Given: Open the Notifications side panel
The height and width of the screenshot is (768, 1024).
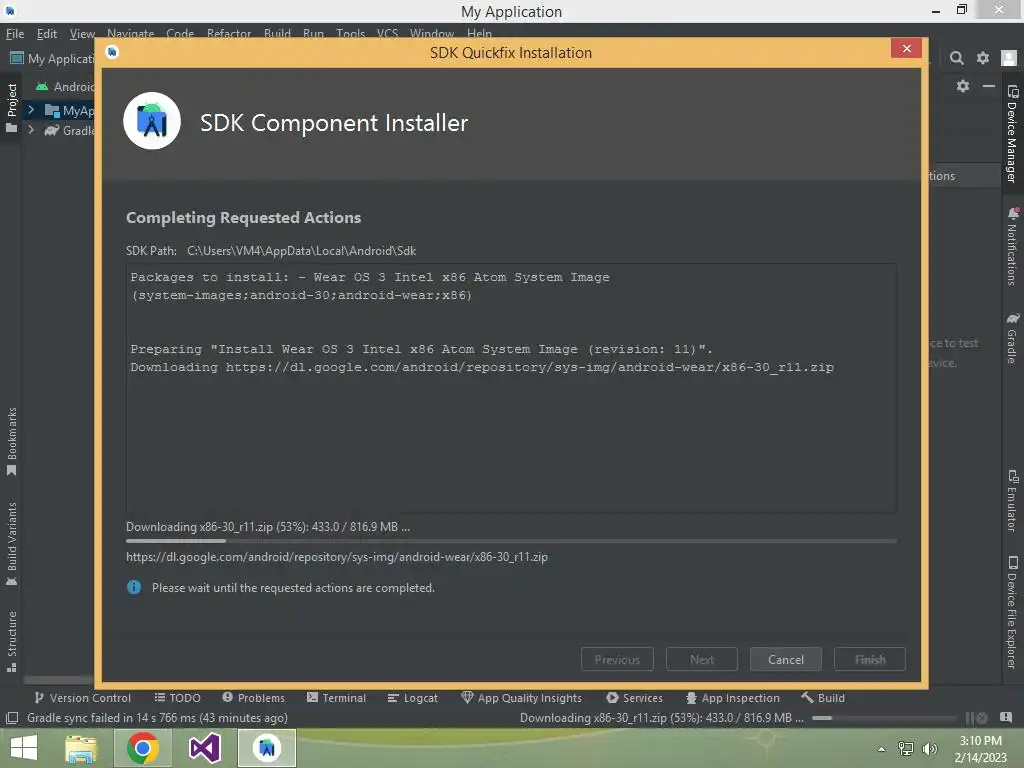Looking at the screenshot, I should click(1012, 247).
